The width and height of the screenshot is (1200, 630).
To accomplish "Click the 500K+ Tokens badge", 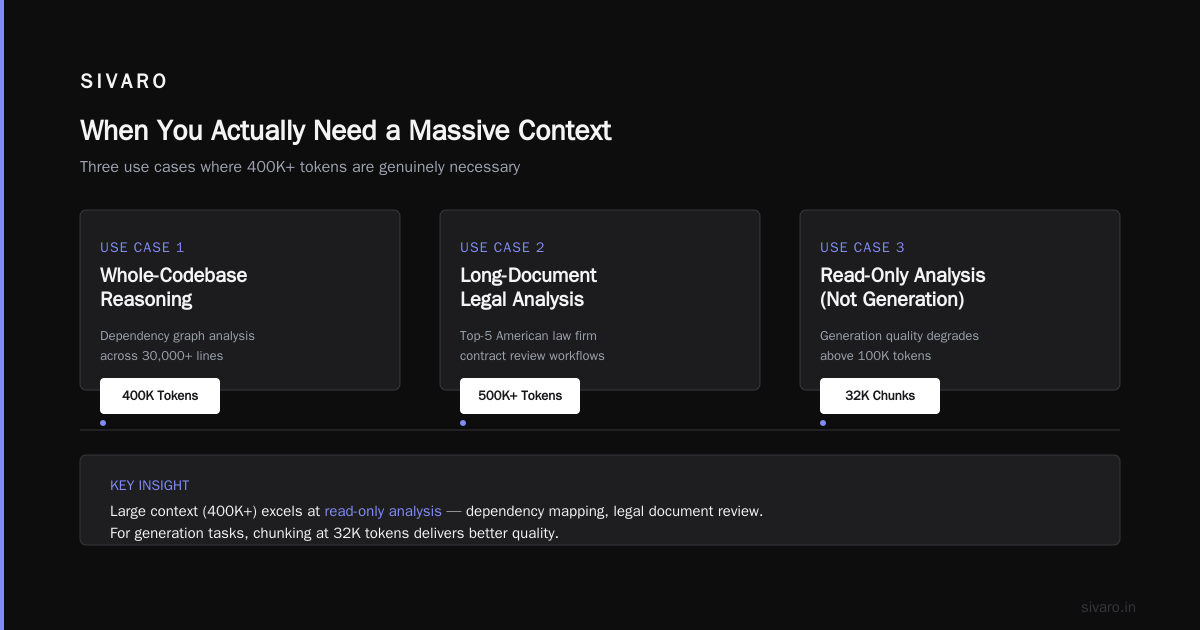I will 520,396.
